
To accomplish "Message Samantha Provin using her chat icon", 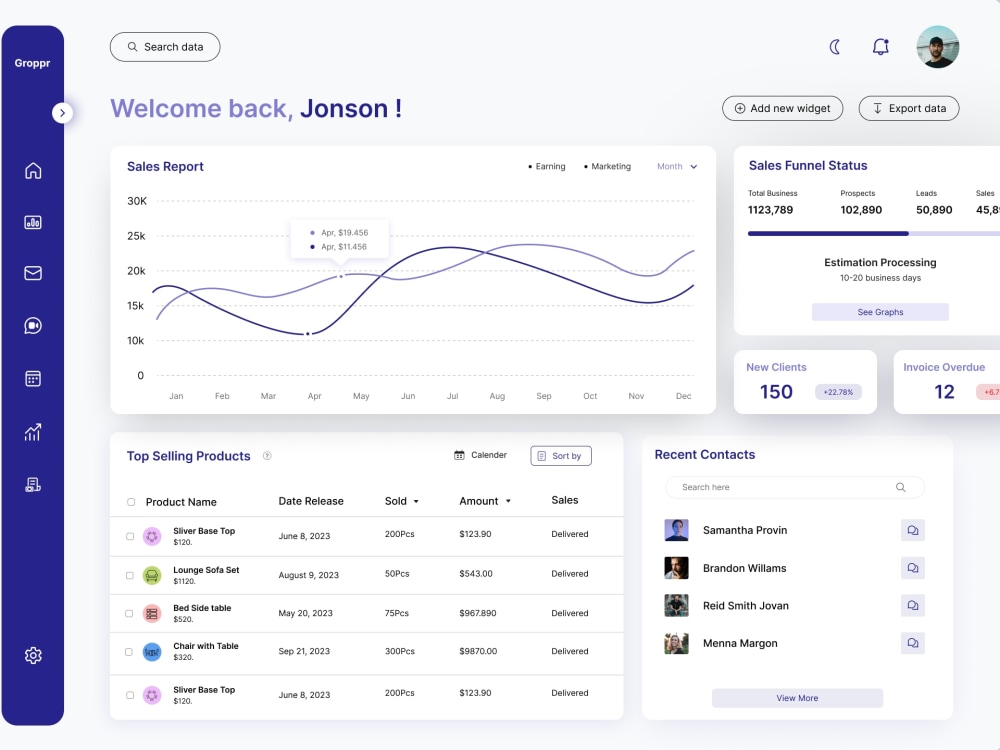I will click(x=912, y=530).
